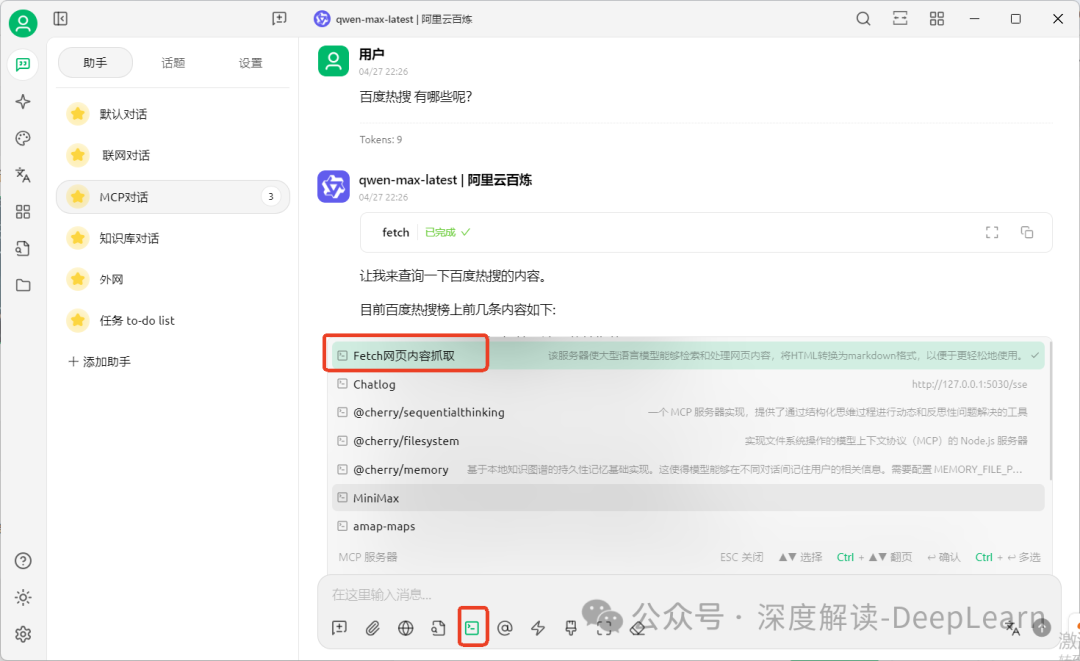This screenshot has height=661, width=1080.
Task: Open the fetch result in fullscreen
Action: point(992,232)
